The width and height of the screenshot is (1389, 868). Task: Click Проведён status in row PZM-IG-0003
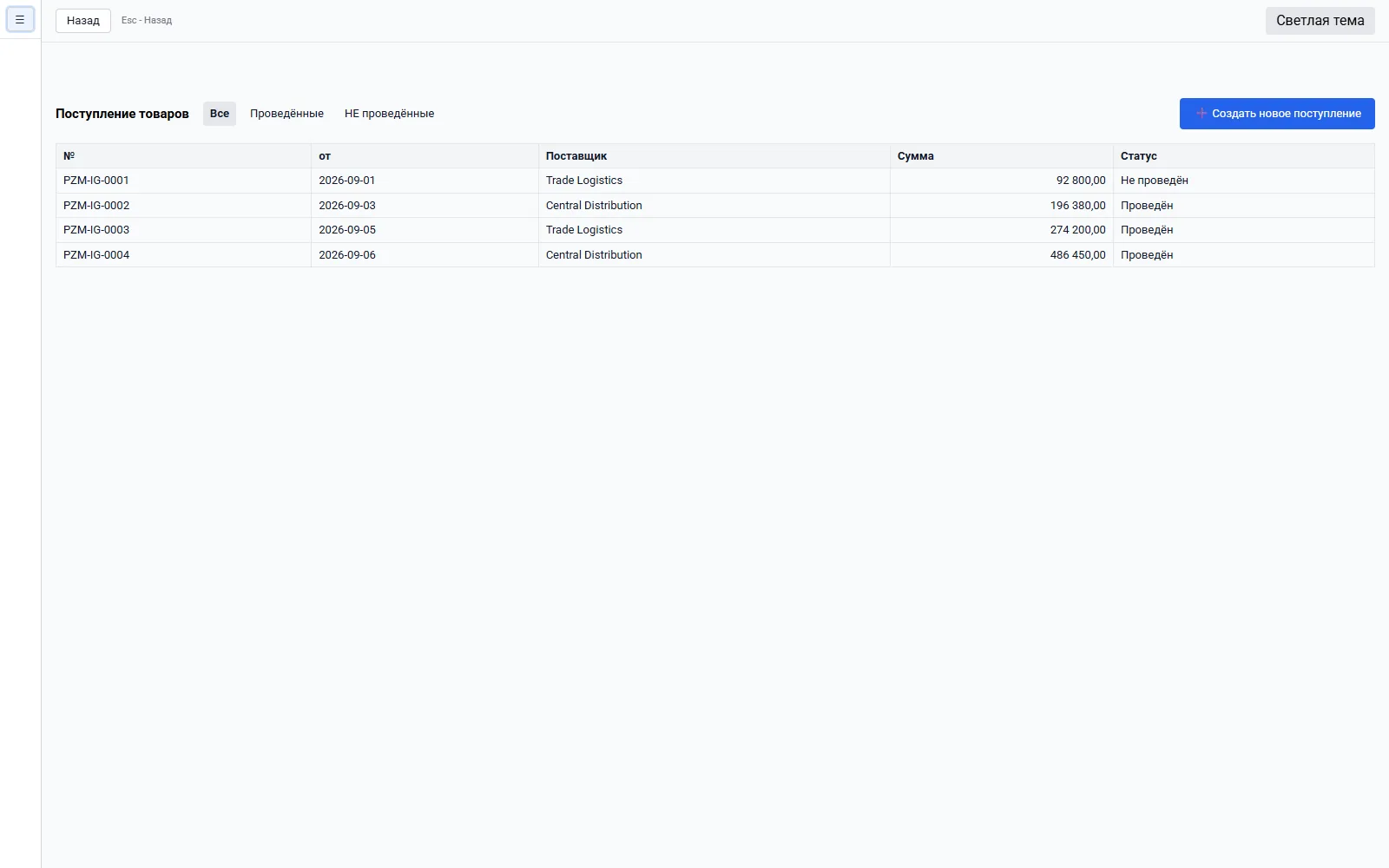[x=1244, y=230]
